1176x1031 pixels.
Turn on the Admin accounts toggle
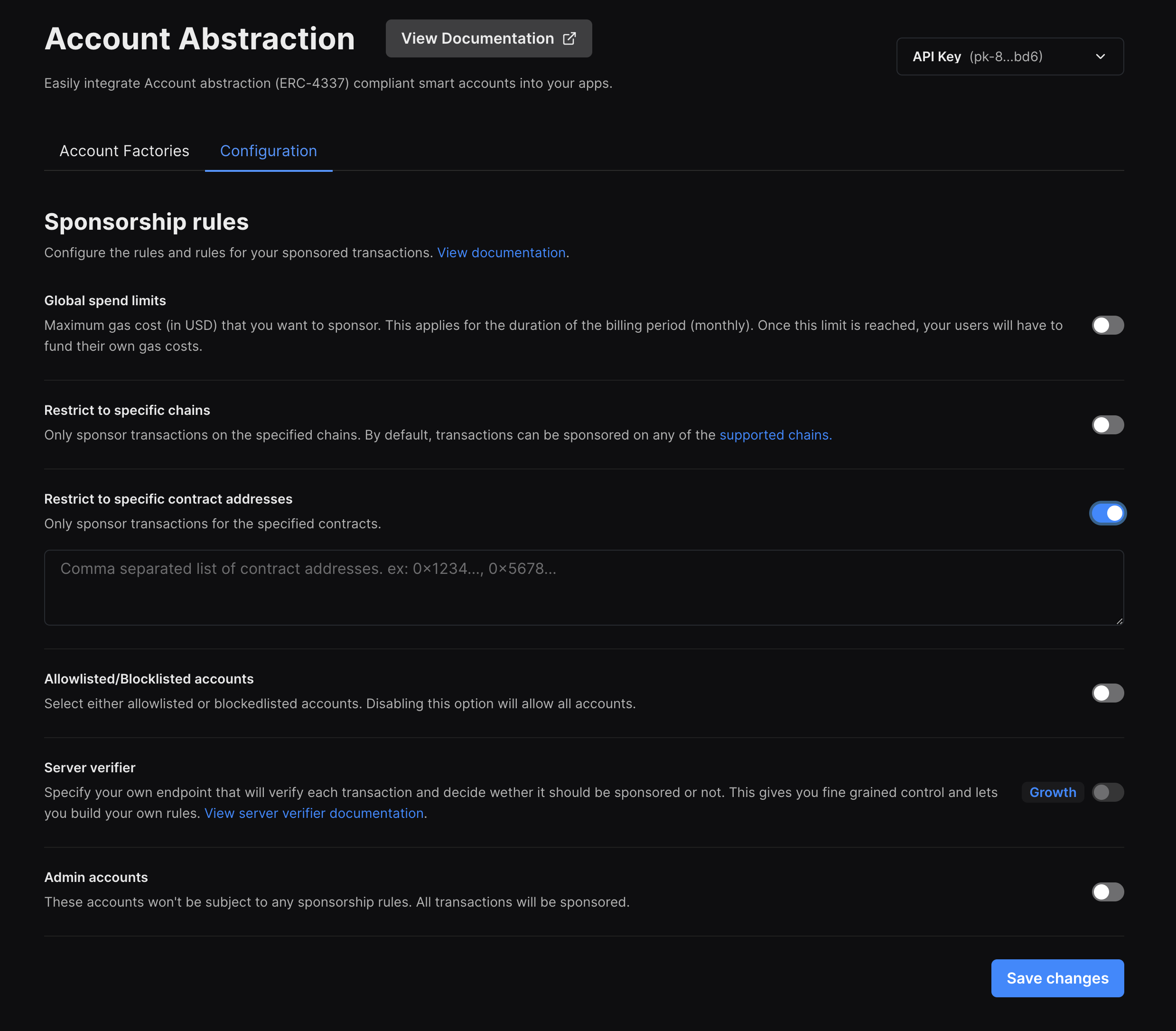click(1107, 892)
